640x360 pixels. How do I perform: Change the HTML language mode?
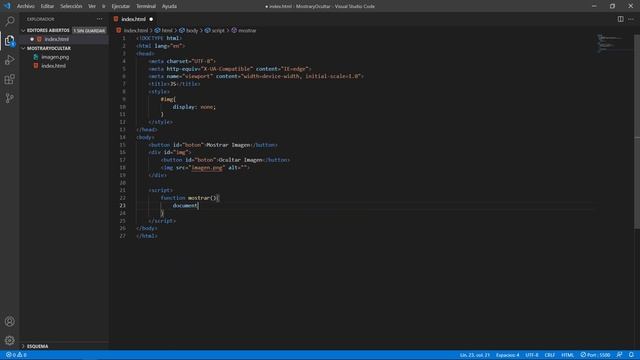568,355
